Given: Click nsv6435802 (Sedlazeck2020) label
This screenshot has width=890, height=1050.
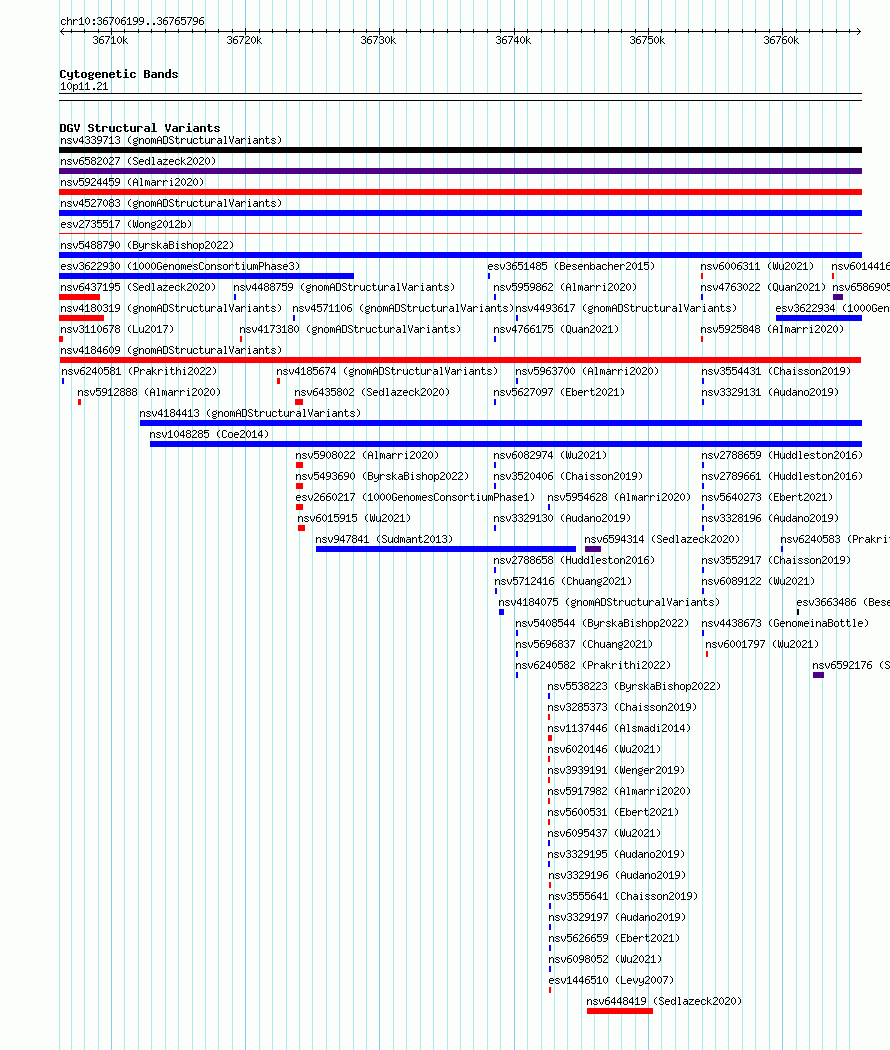Looking at the screenshot, I should click(372, 392).
